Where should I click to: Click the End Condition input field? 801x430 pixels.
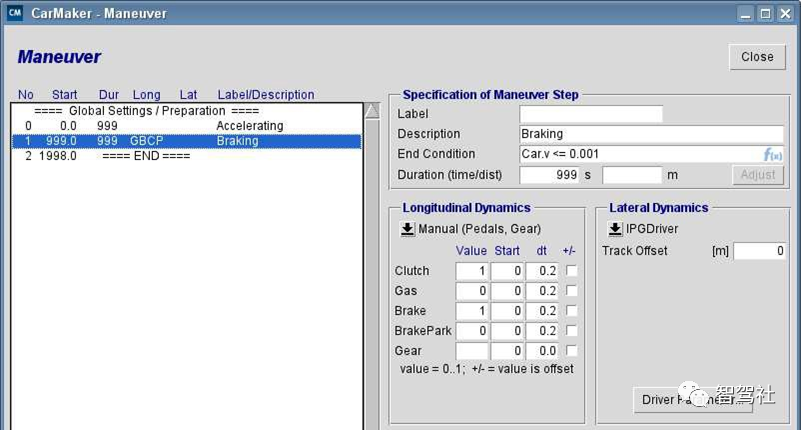tap(640, 154)
